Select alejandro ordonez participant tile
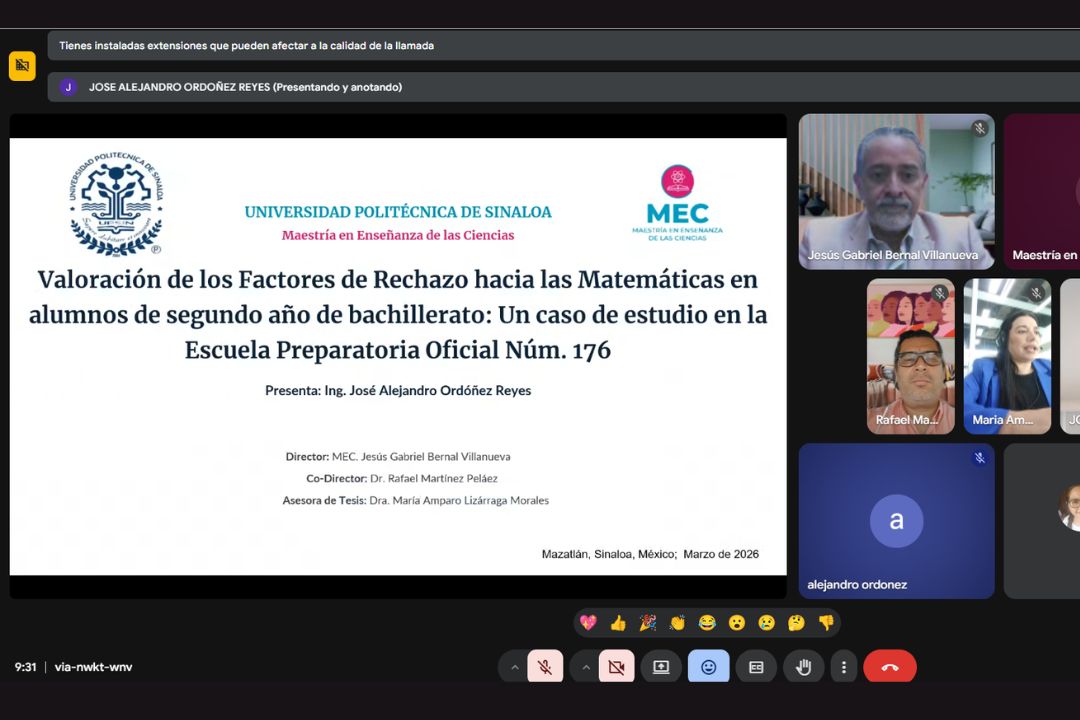Viewport: 1080px width, 720px height. [x=896, y=521]
